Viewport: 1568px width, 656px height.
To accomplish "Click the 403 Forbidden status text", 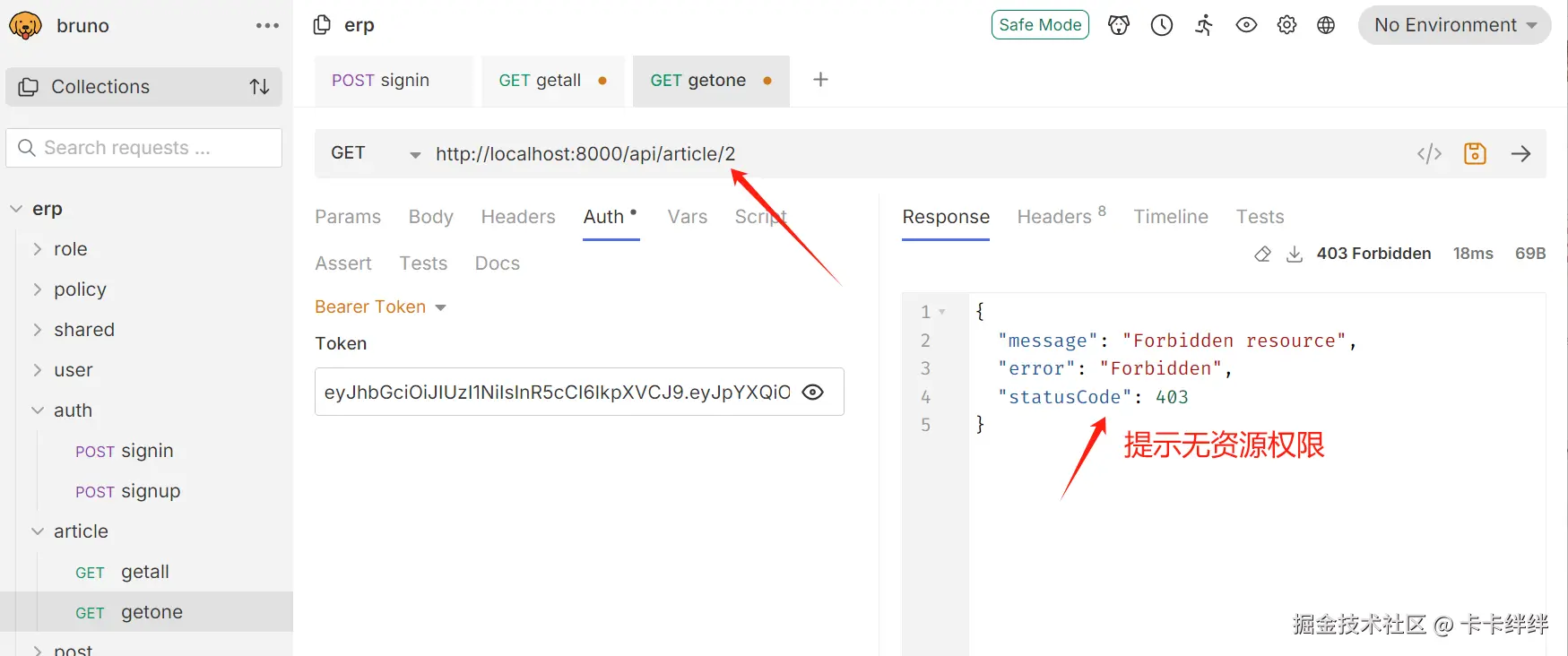I will 1373,255.
